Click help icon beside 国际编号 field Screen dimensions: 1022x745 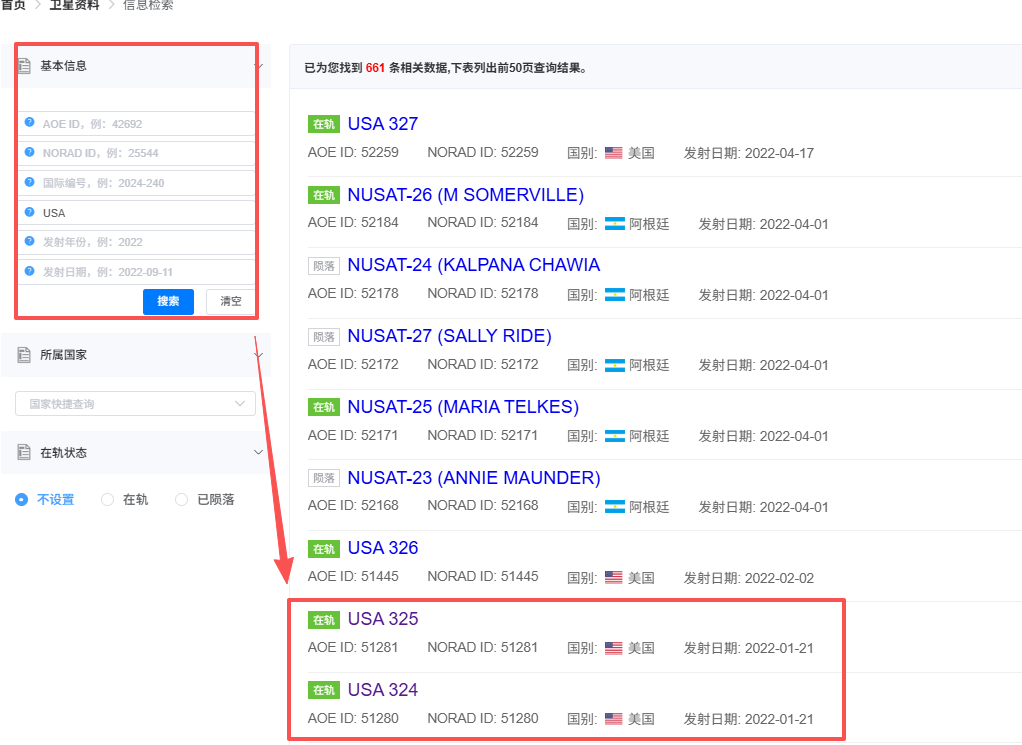[30, 183]
